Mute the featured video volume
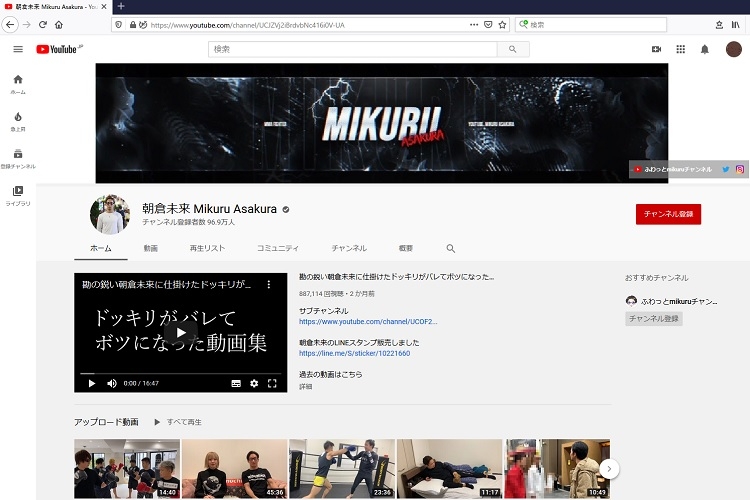The height and width of the screenshot is (500, 750). coord(111,383)
